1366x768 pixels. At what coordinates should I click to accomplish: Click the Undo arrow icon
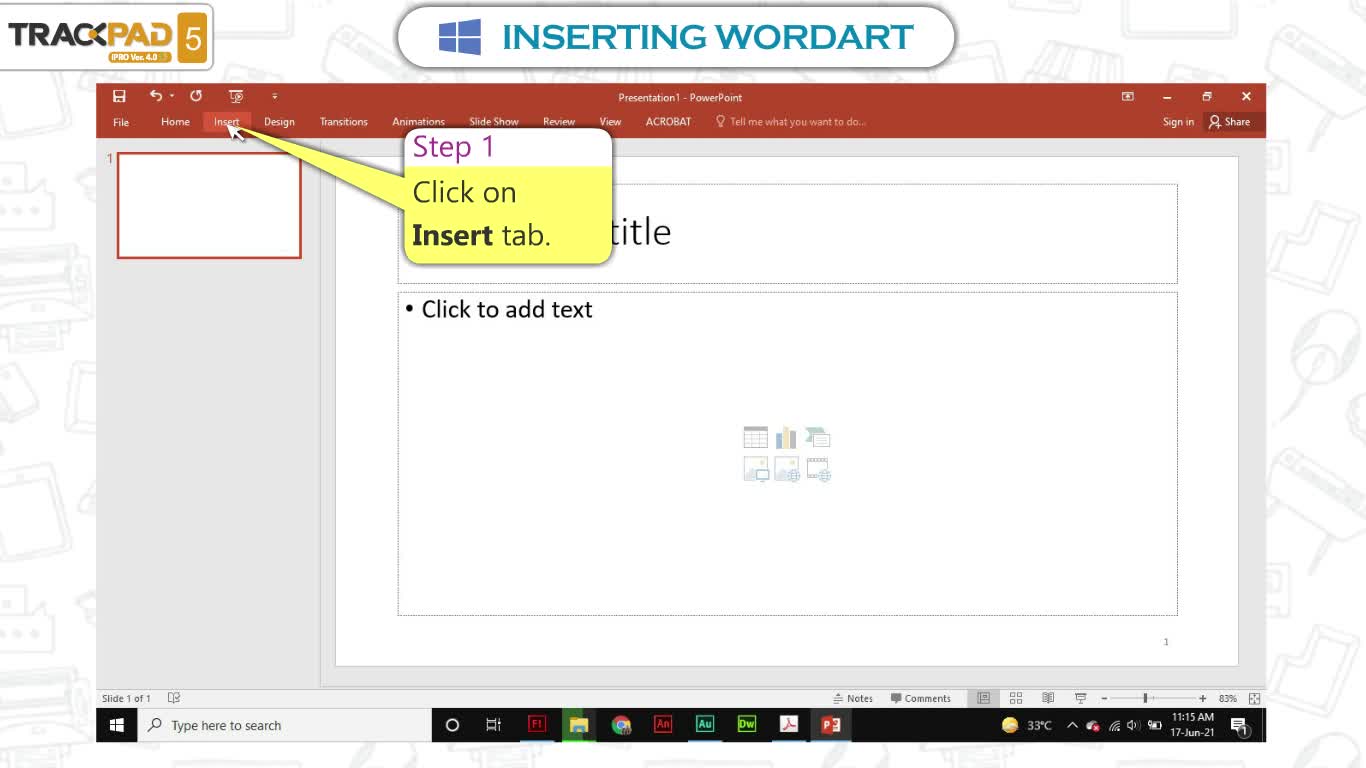155,96
